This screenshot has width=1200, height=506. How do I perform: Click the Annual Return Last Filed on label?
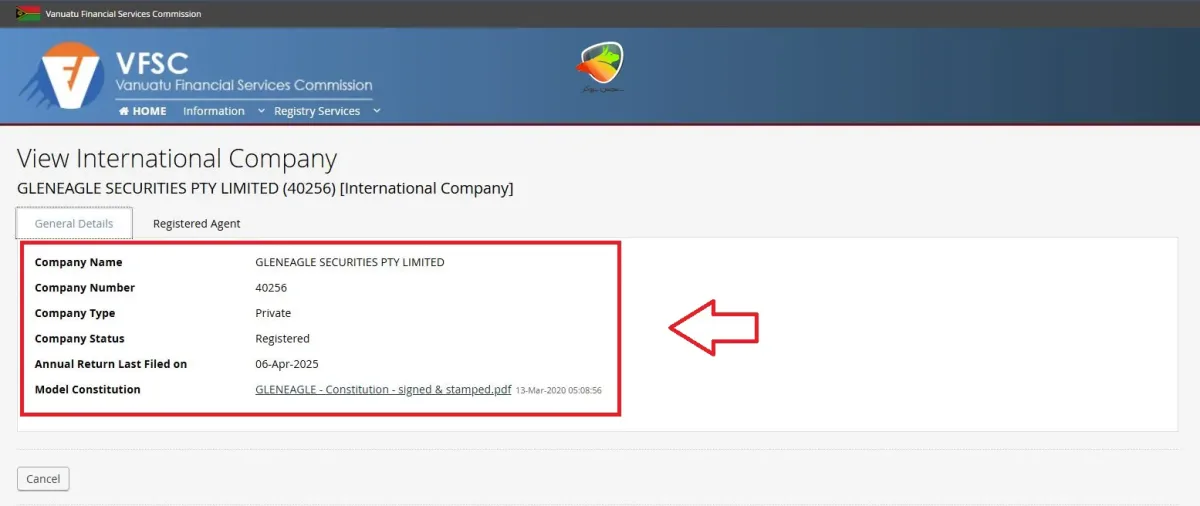pyautogui.click(x=111, y=364)
